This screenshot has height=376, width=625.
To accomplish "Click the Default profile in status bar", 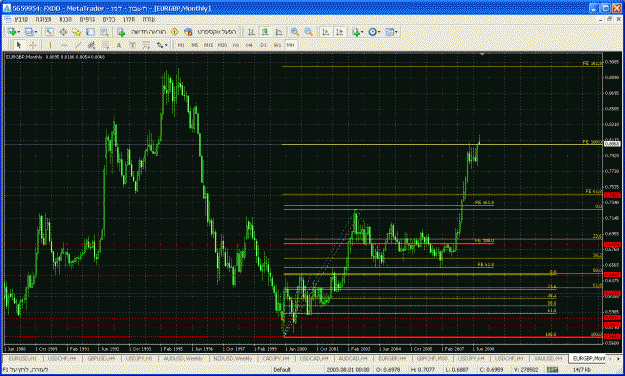I will tap(282, 370).
